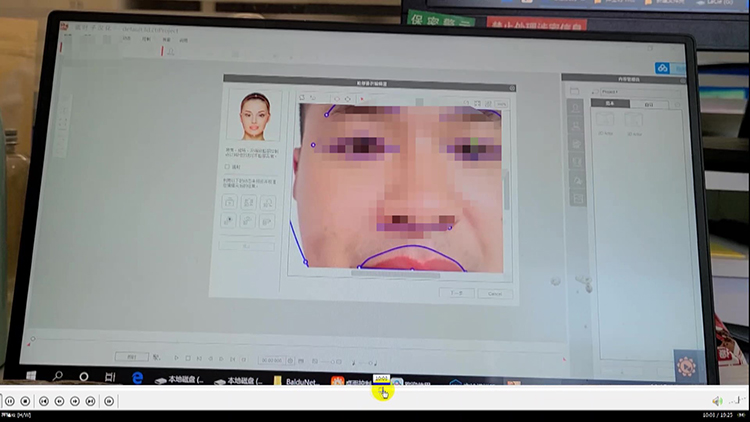Launch Edge browser from the taskbar
This screenshot has height=422, width=750.
pyautogui.click(x=137, y=378)
